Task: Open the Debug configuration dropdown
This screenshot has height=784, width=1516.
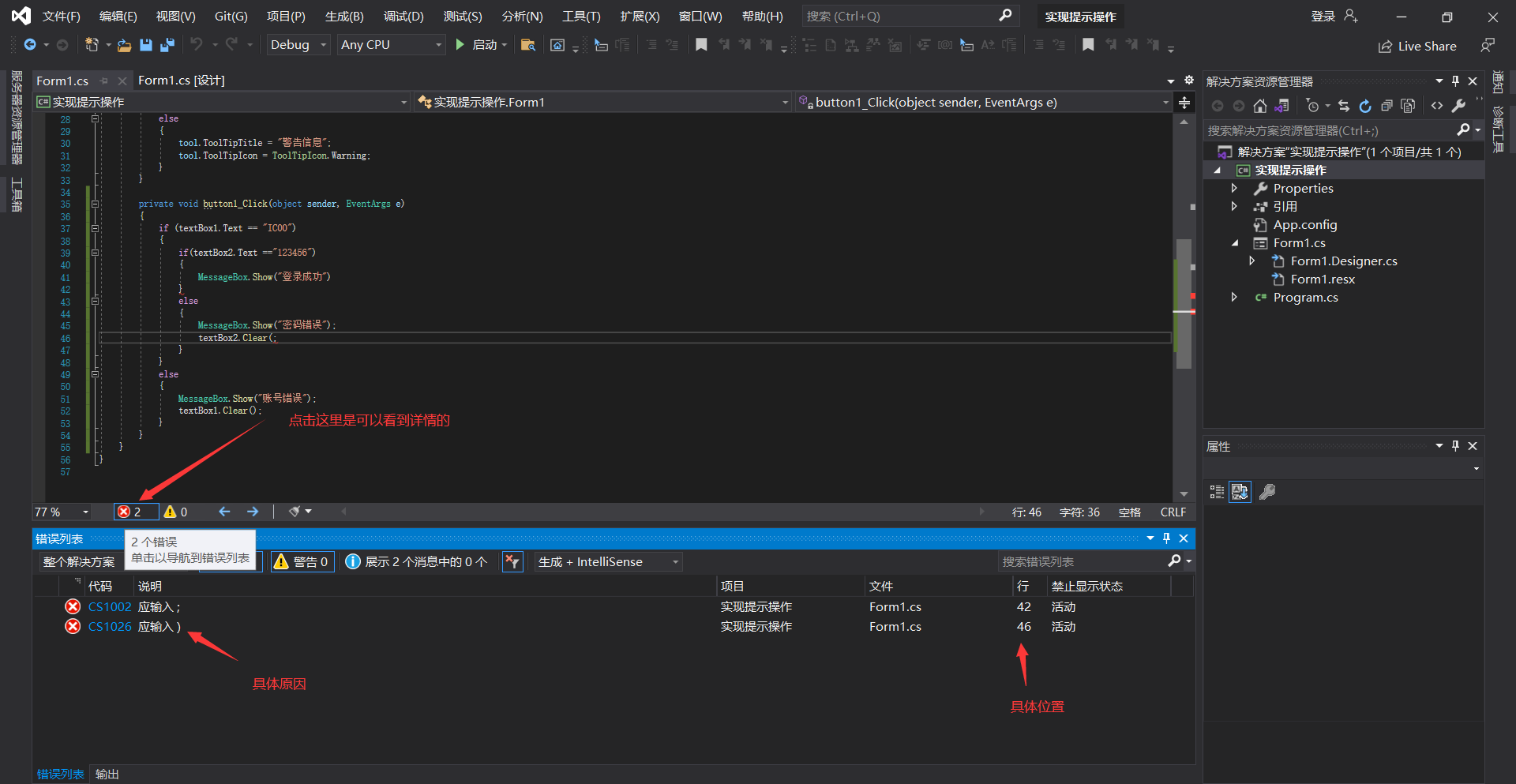Action: coord(298,45)
